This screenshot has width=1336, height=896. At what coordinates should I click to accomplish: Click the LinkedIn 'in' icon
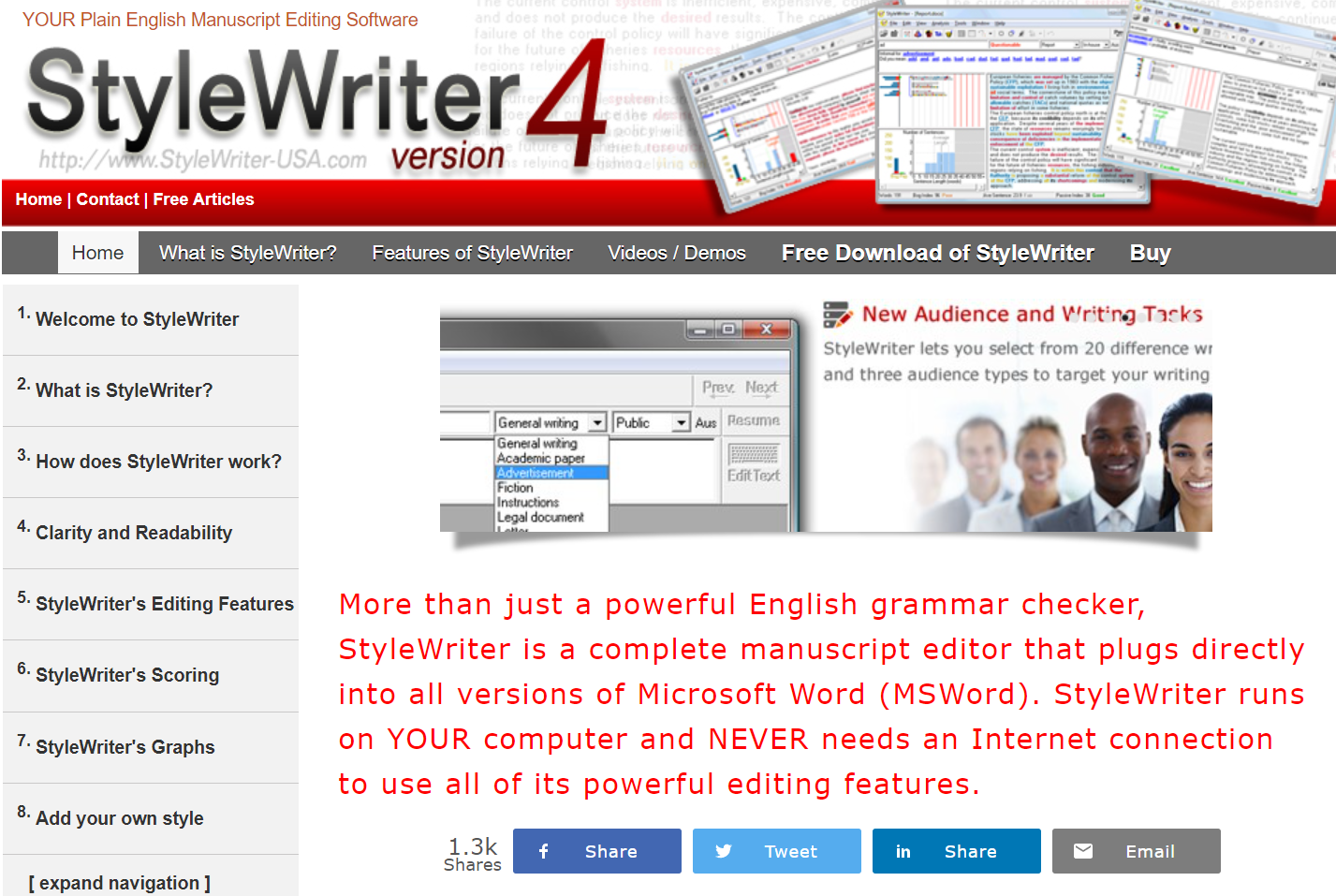click(903, 851)
